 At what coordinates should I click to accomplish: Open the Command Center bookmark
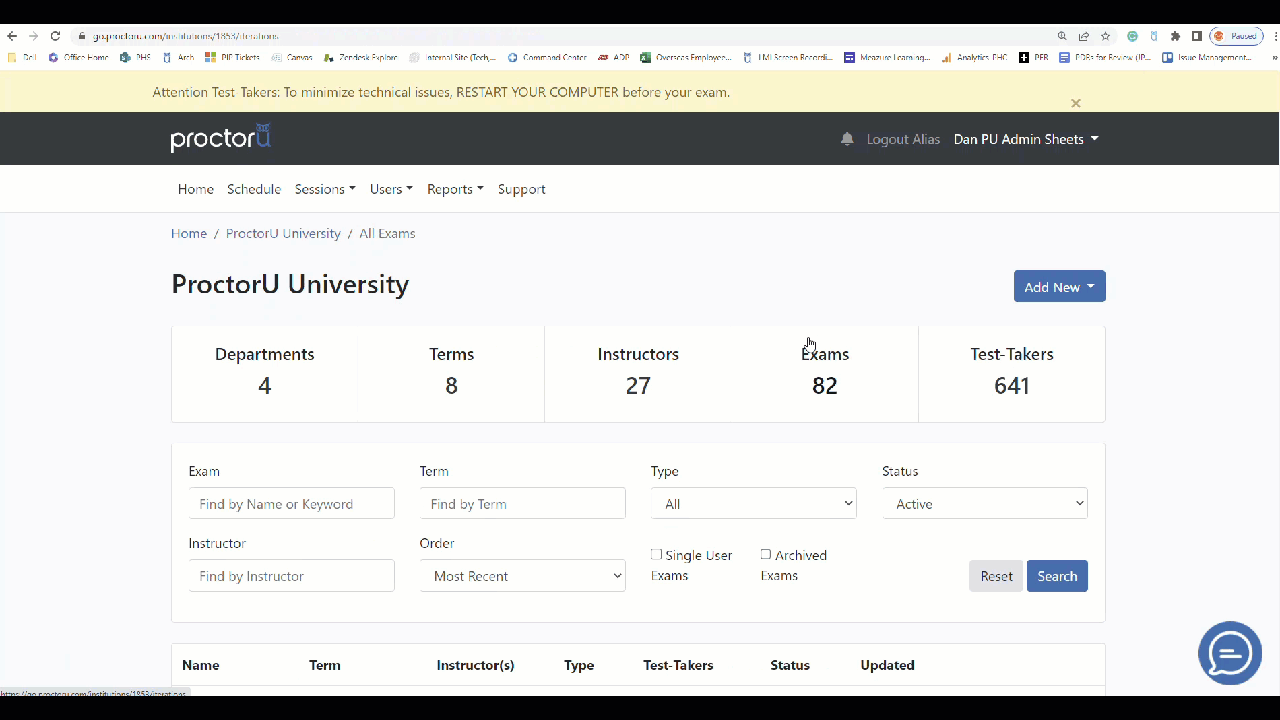point(547,58)
